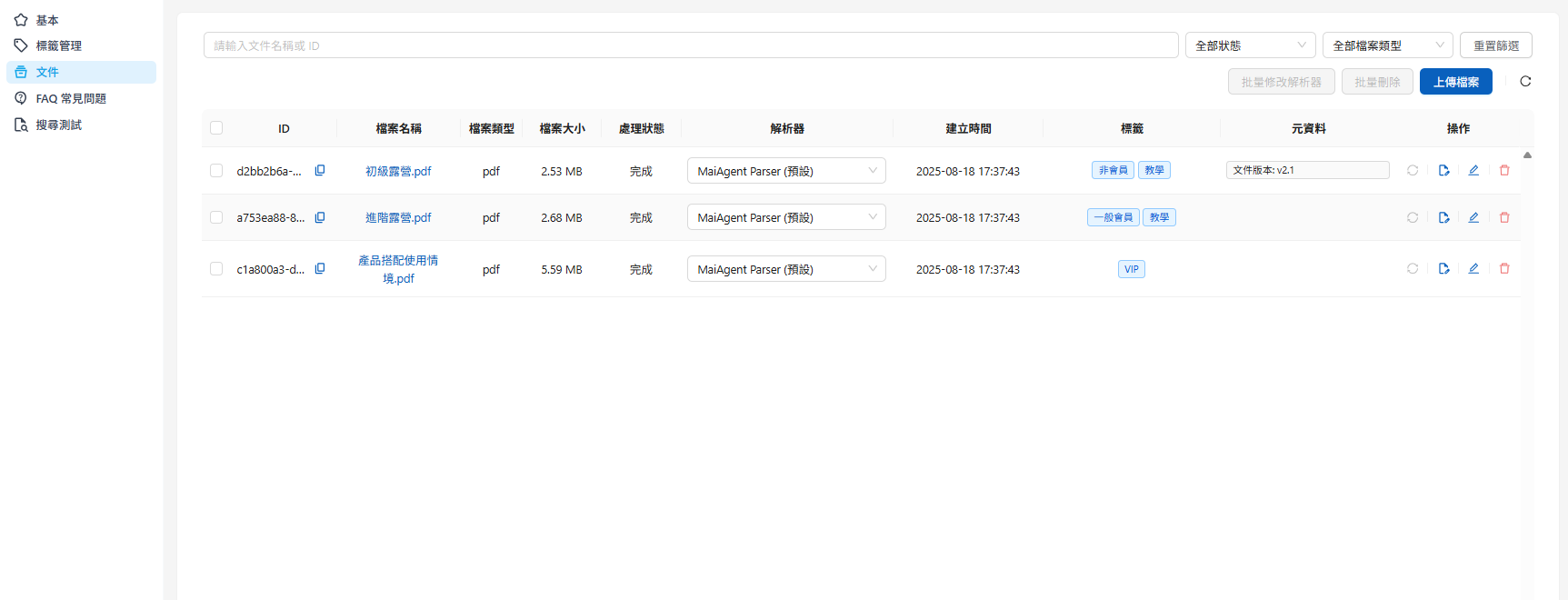1568x600 pixels.
Task: Copy the ID of 進階露營.pdf
Action: point(320,217)
